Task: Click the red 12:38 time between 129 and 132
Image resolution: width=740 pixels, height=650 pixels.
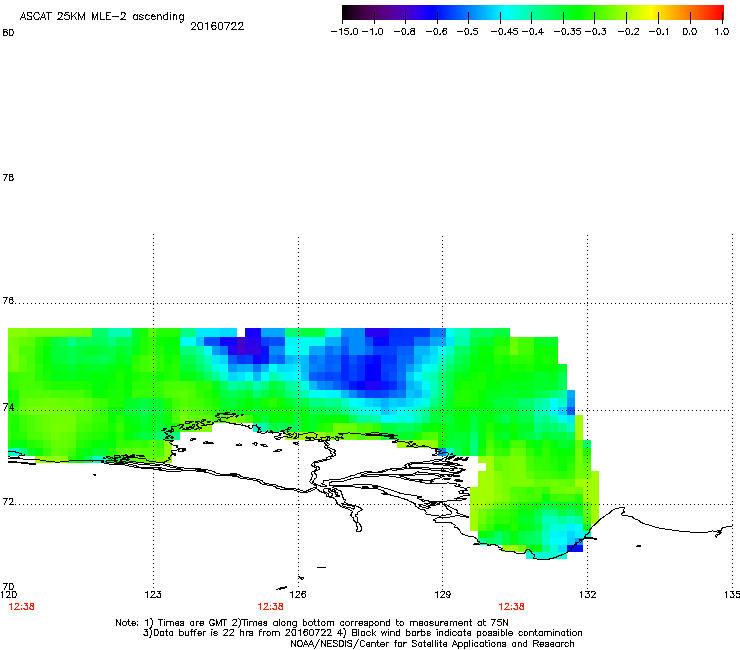Action: [x=512, y=607]
